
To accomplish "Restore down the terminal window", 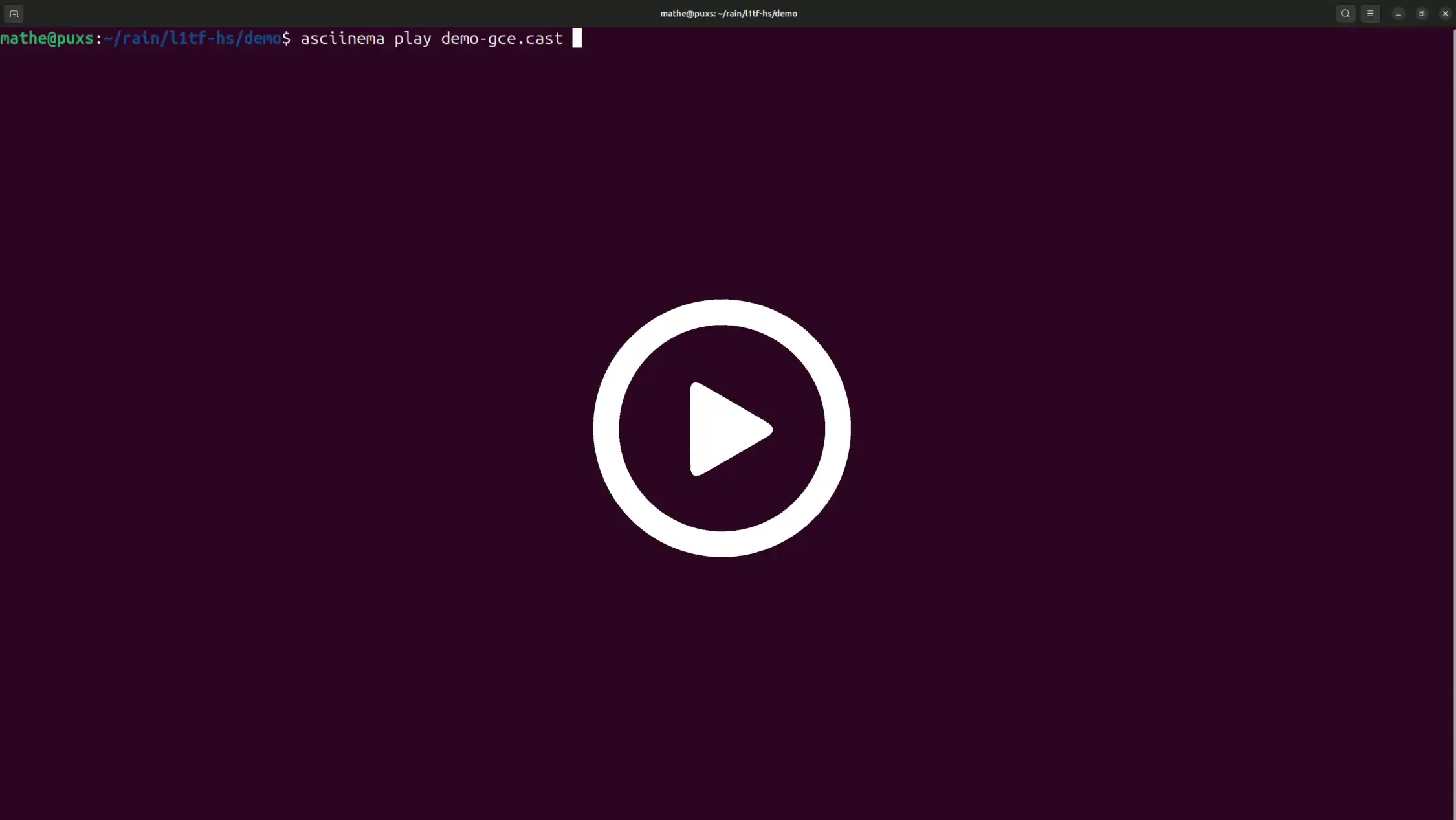I will [1422, 14].
